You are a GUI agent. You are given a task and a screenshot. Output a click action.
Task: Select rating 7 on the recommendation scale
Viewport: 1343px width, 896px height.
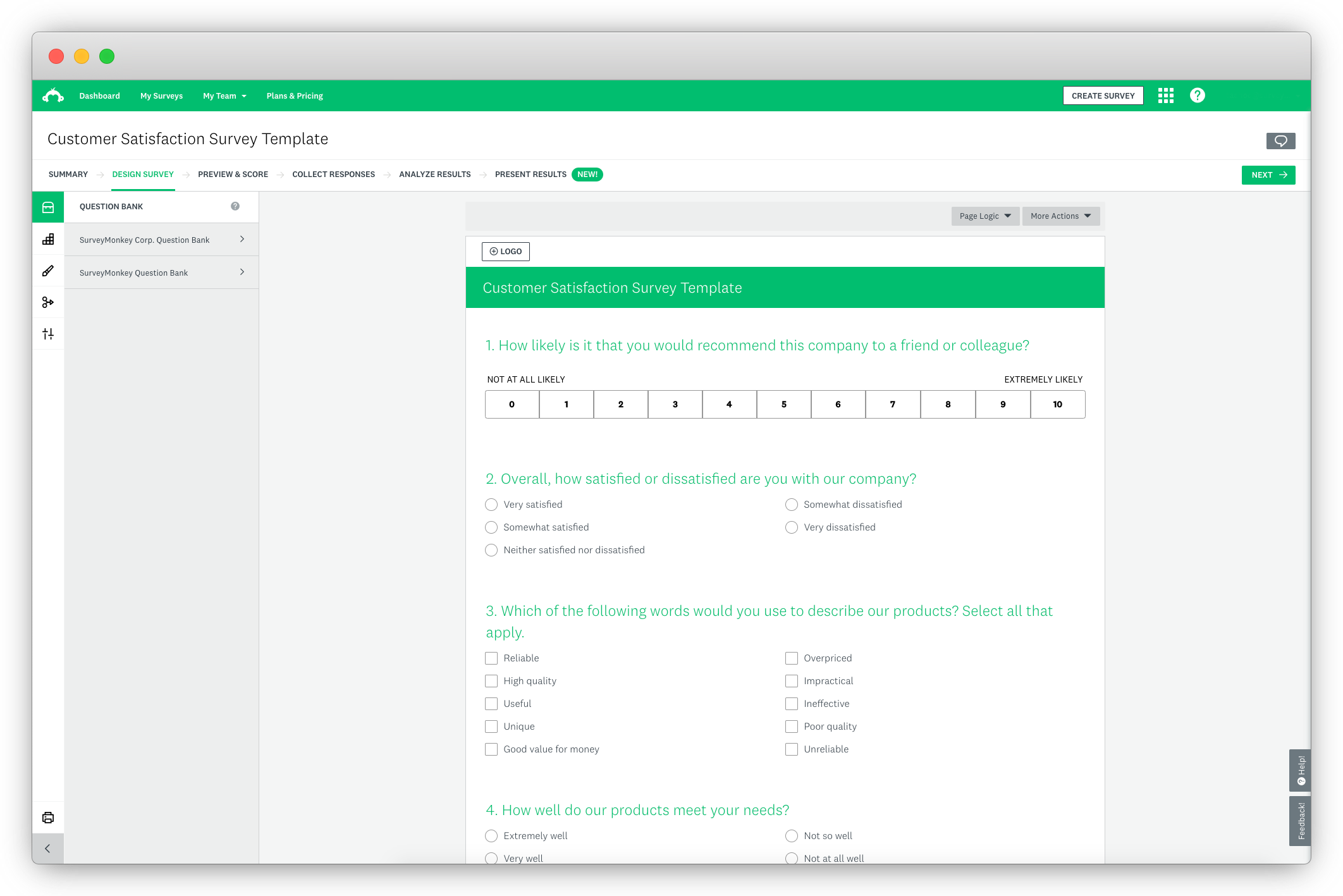click(x=893, y=404)
